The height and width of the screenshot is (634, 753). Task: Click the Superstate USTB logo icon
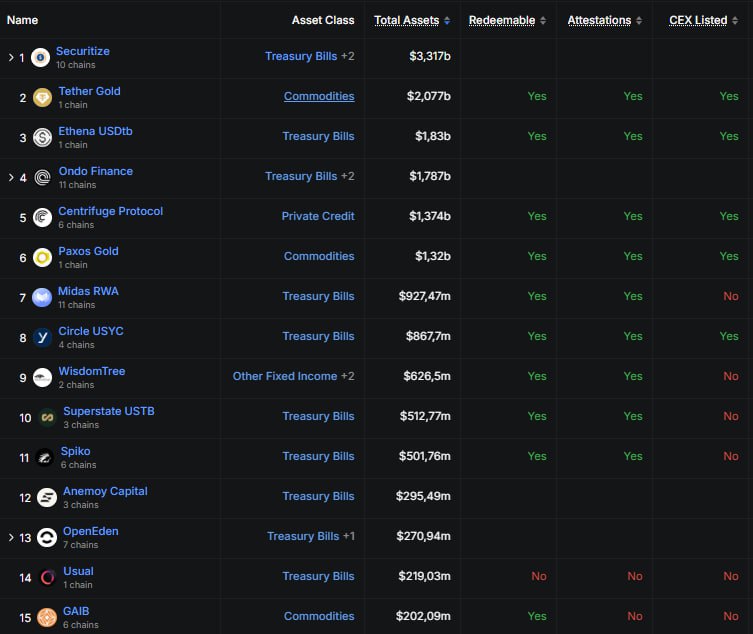point(47,417)
